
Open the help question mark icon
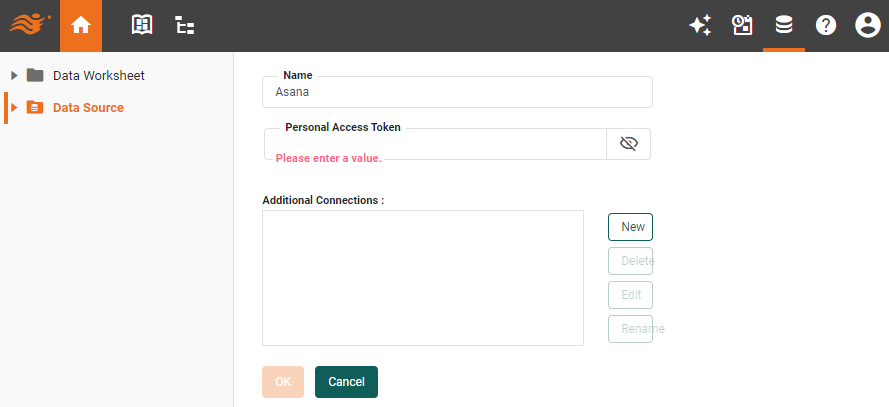[826, 26]
